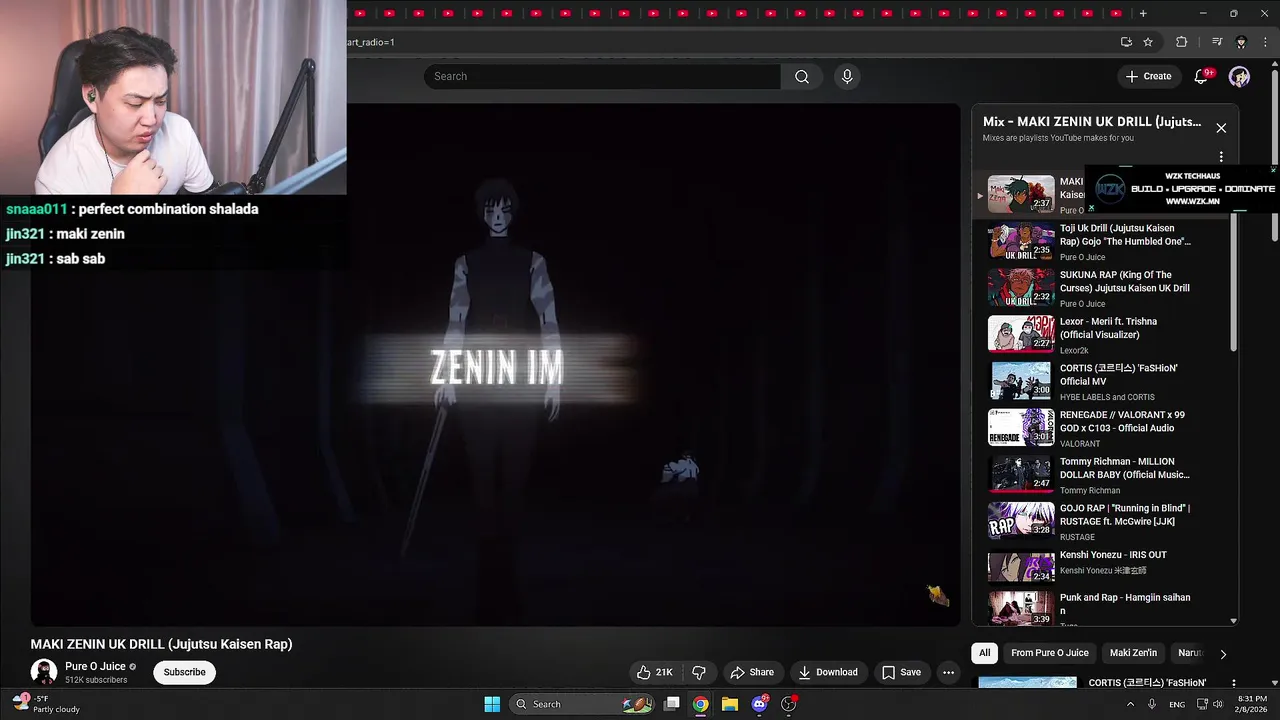Play Tommy Richman MILLION DOLLAR BABY
The height and width of the screenshot is (720, 1280).
pyautogui.click(x=1100, y=475)
